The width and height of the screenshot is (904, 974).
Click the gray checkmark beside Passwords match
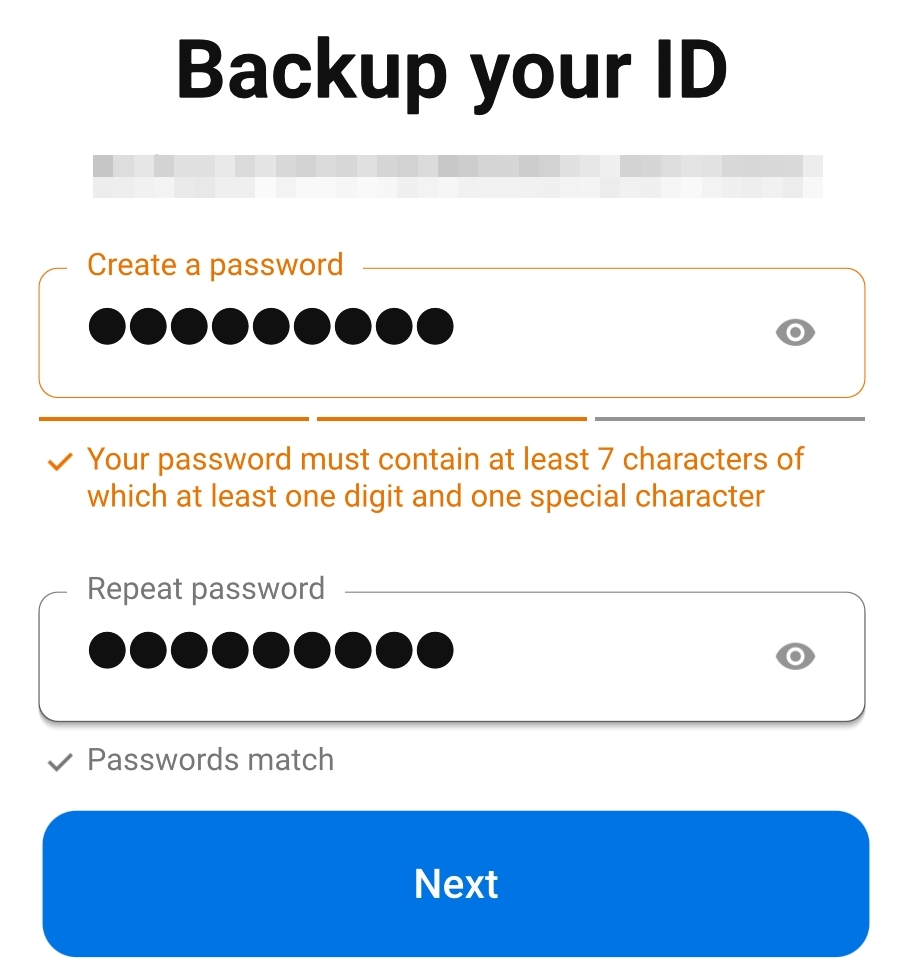(61, 762)
